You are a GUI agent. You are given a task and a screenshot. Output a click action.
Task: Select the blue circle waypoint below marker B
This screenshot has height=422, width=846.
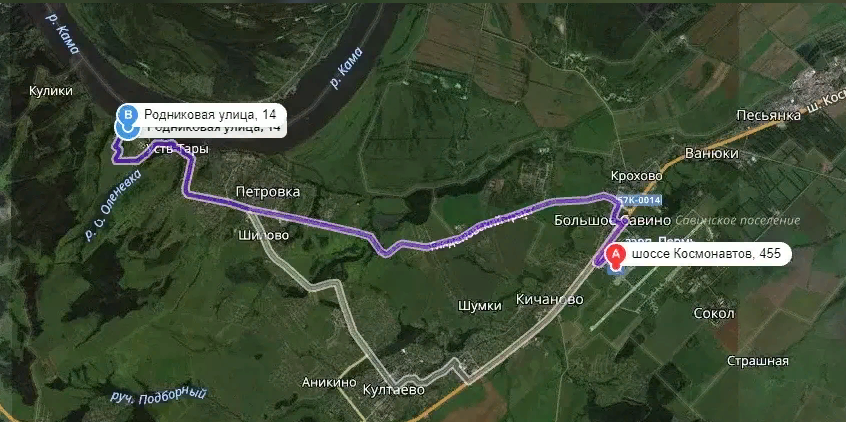(125, 130)
